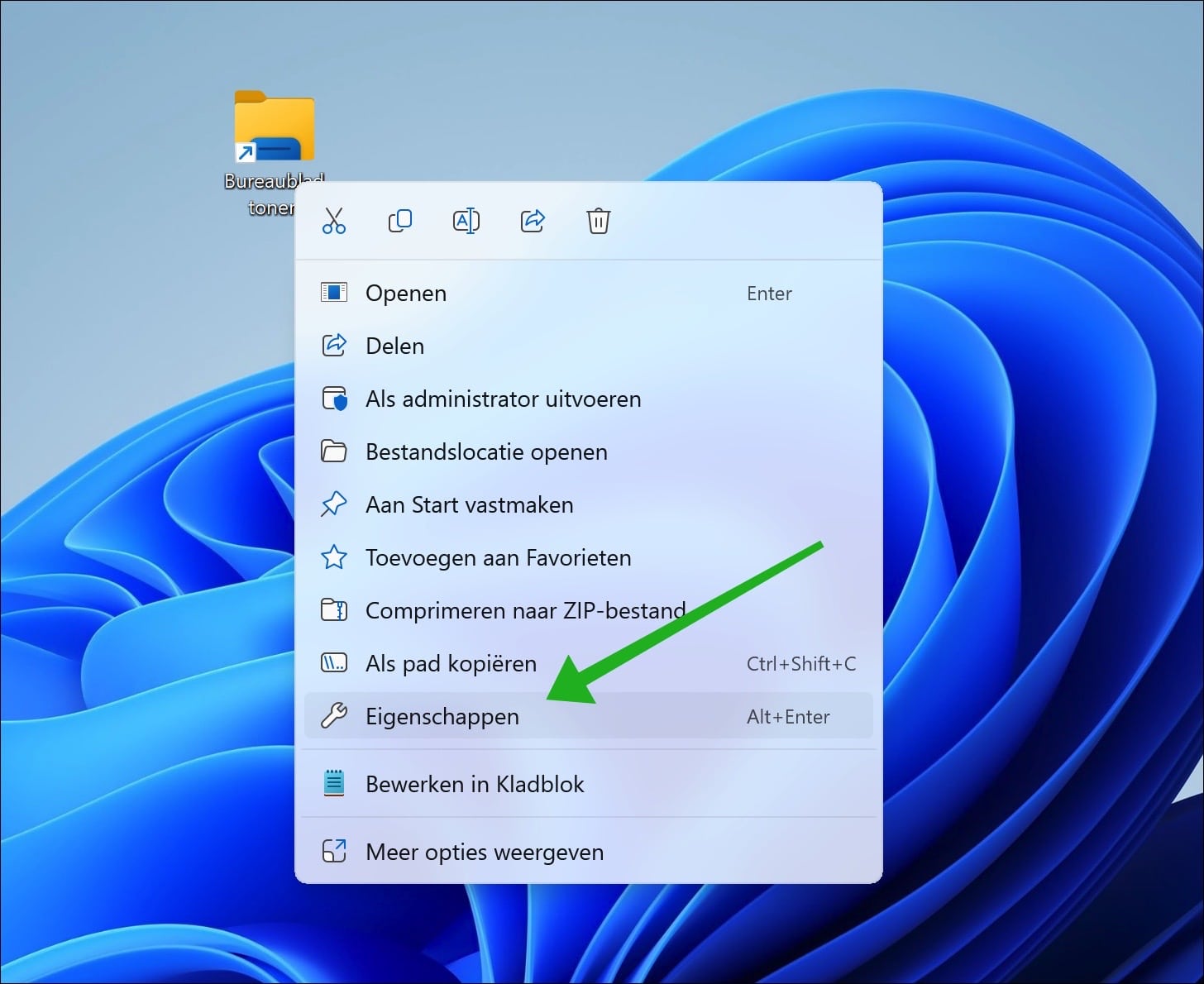
Task: Click the wrench icon beside Eigenschappen
Action: 334,716
